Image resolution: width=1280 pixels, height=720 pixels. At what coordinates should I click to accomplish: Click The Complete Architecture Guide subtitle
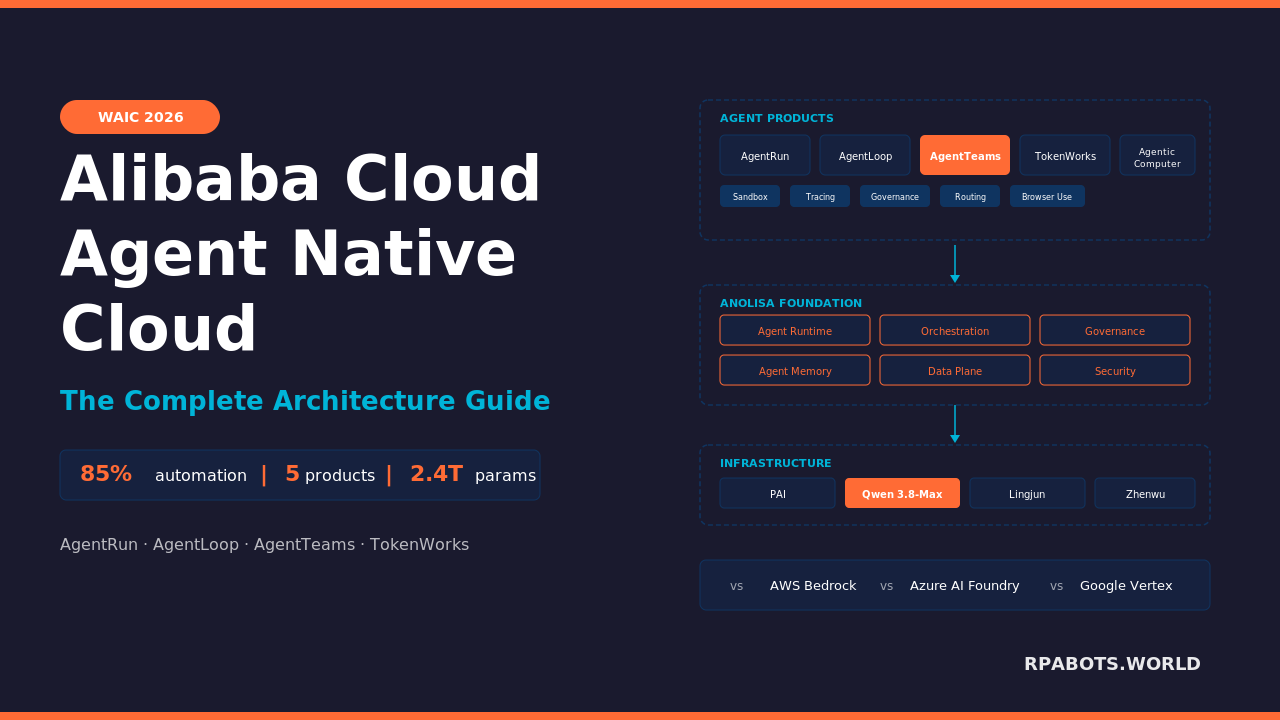305,401
